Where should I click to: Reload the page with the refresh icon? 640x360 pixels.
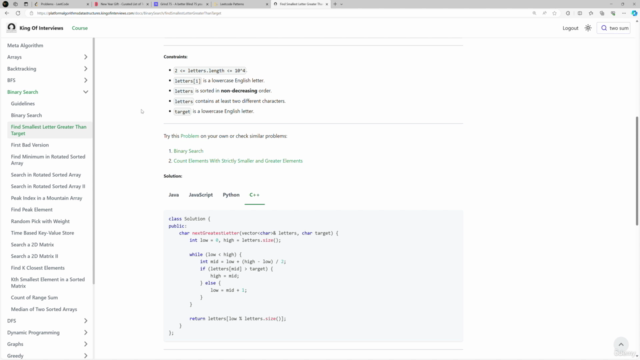18,13
